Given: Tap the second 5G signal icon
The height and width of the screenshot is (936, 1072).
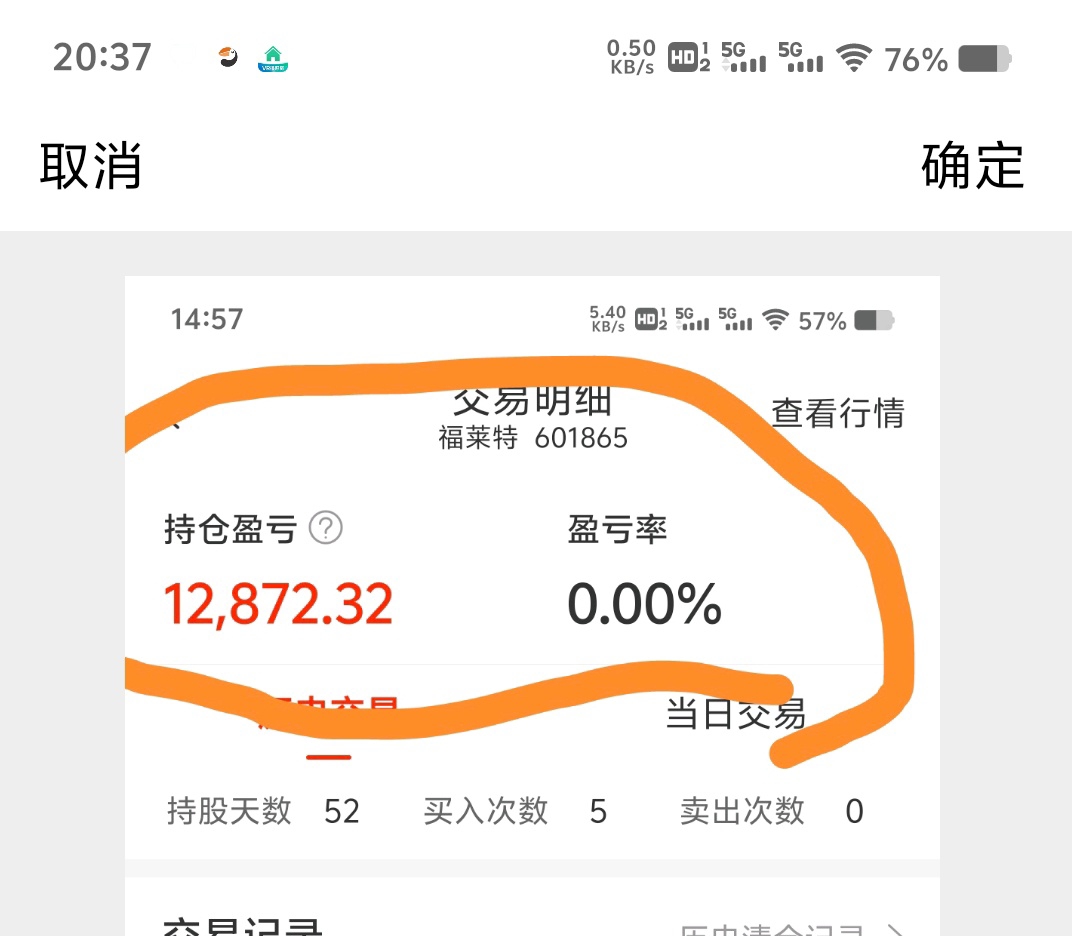Looking at the screenshot, I should coord(801,57).
